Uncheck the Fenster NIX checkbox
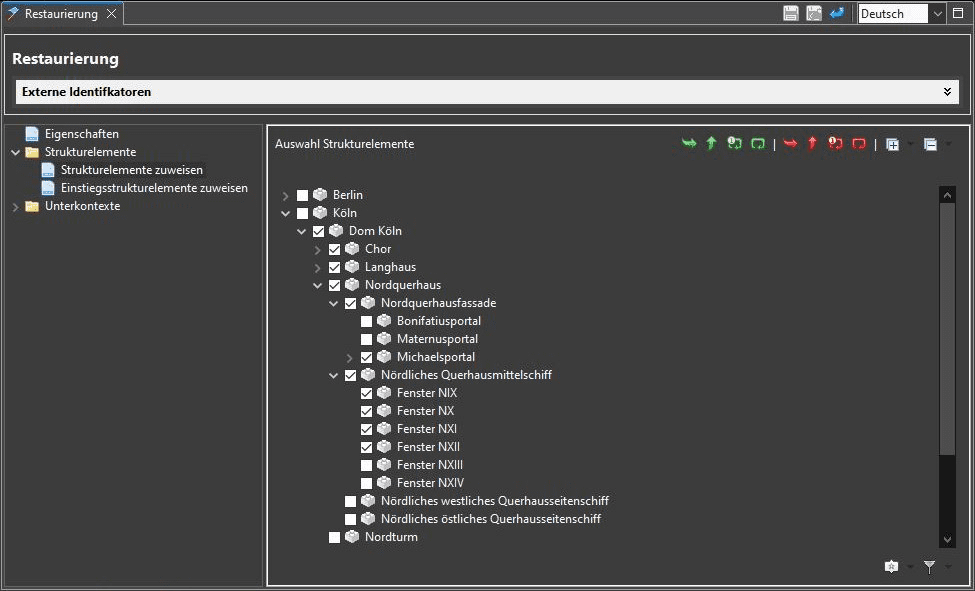 pyautogui.click(x=366, y=394)
